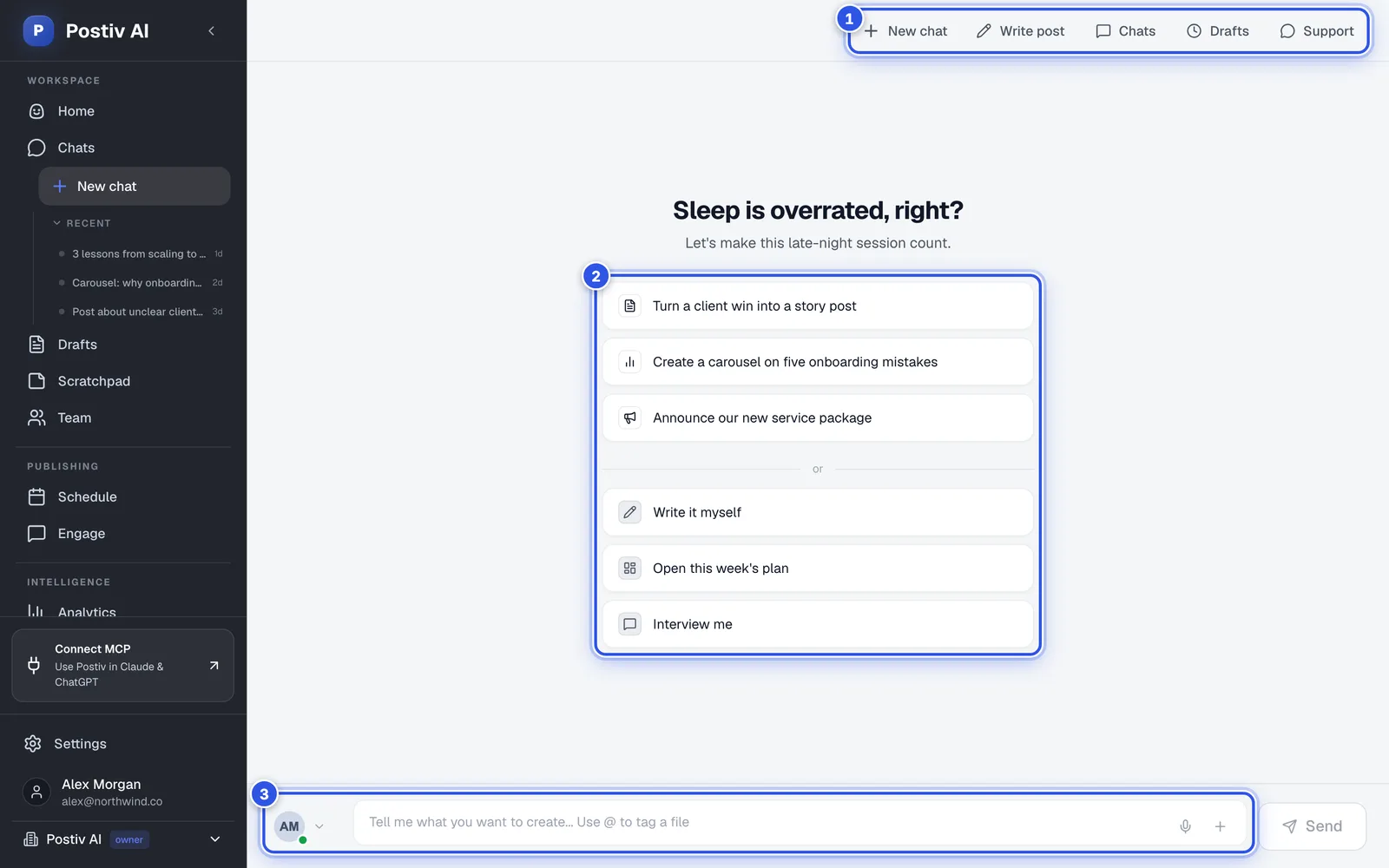Screen dimensions: 1389x868
Task: Click the pencil icon on Write it myself
Action: coord(630,512)
